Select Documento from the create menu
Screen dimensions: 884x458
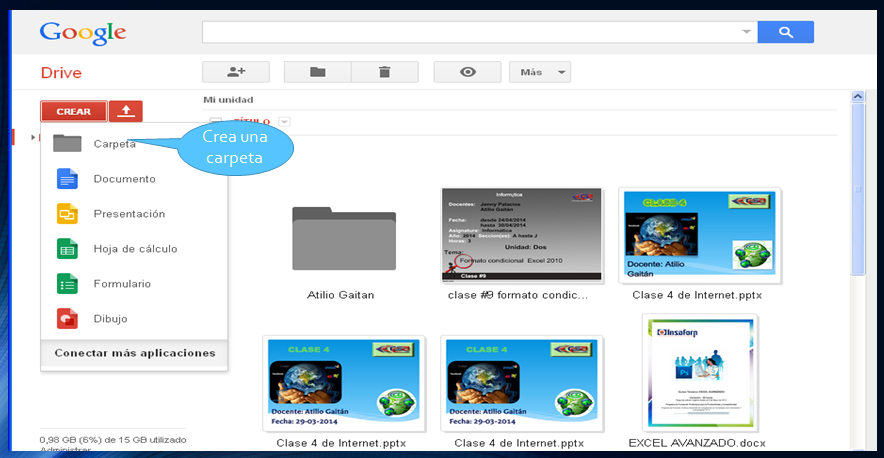coord(134,179)
